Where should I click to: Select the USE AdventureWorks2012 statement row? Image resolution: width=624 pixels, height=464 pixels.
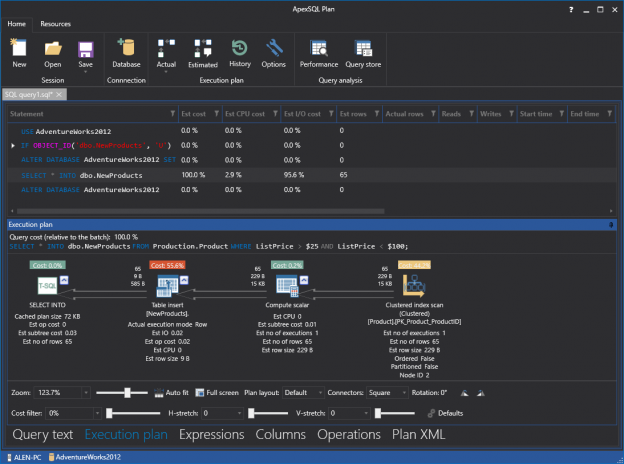point(312,131)
